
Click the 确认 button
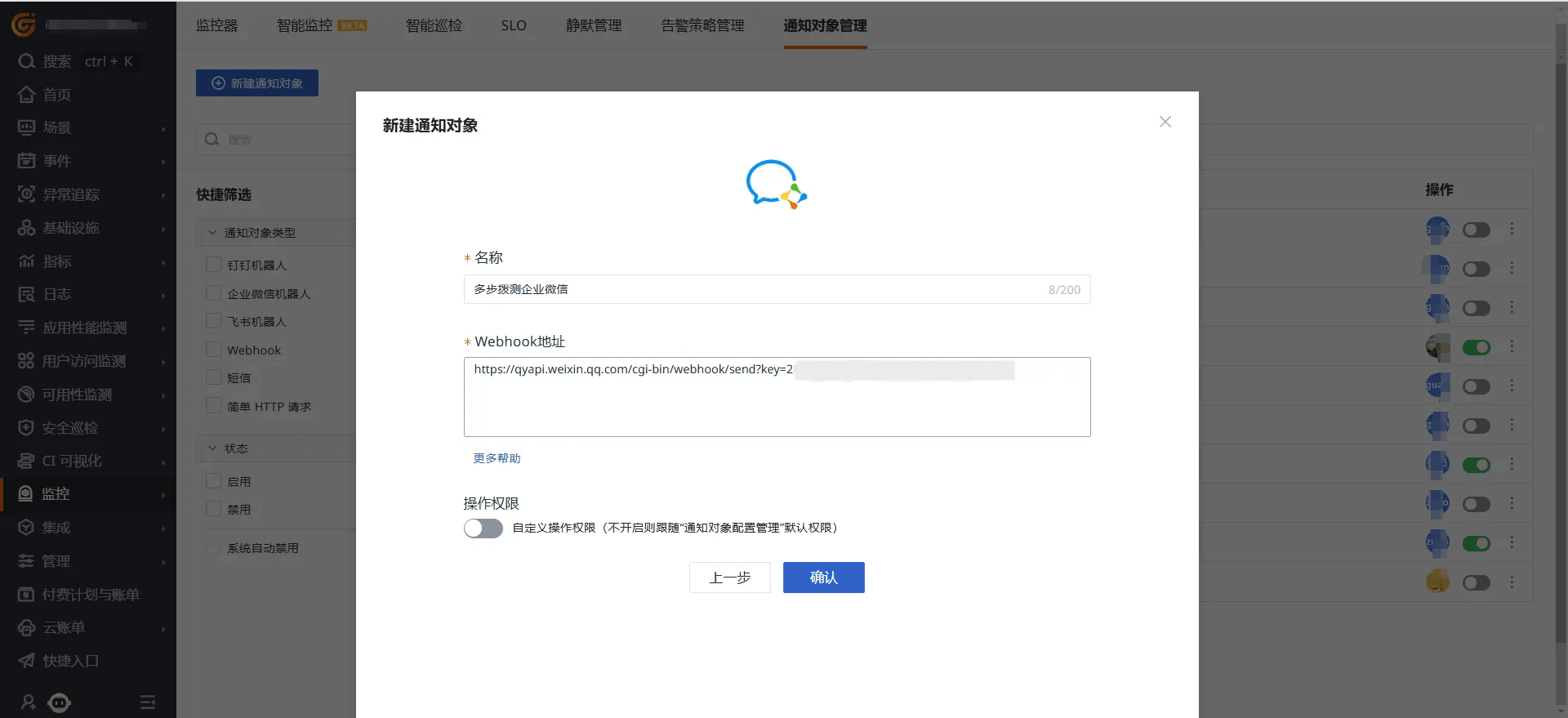(823, 578)
